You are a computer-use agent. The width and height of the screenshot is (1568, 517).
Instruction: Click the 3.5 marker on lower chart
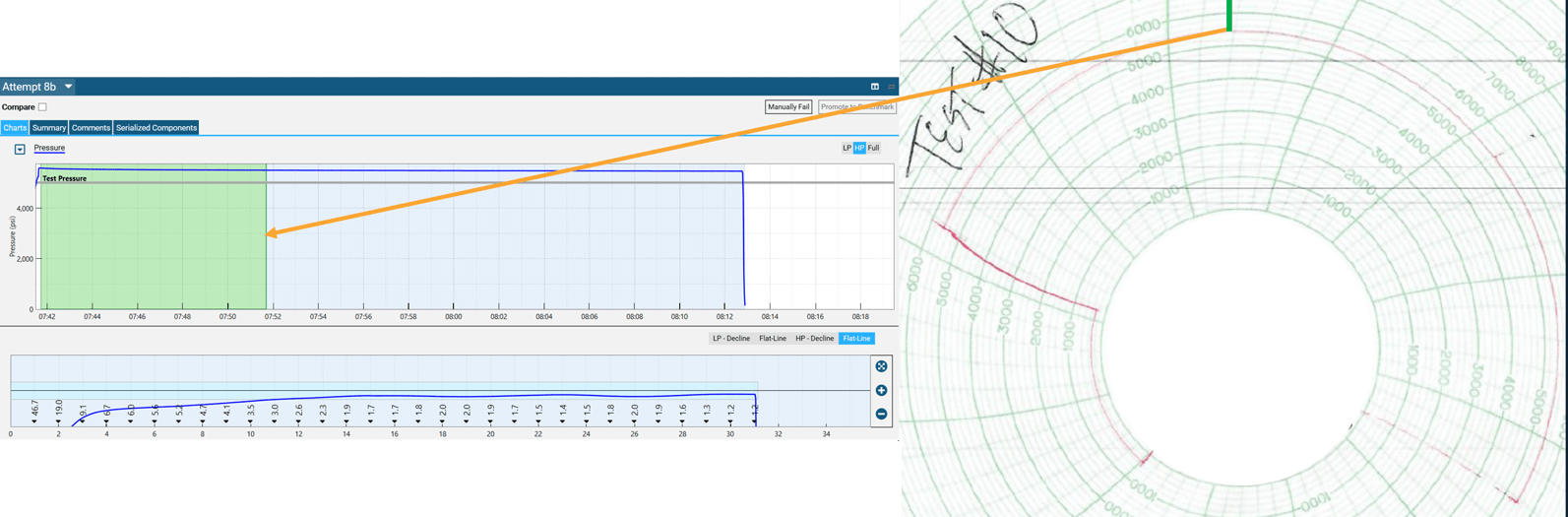[251, 410]
